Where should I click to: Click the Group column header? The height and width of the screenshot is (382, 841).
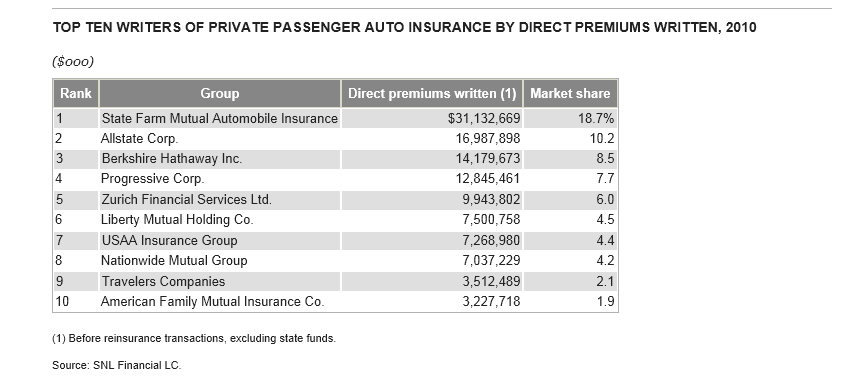click(x=219, y=93)
